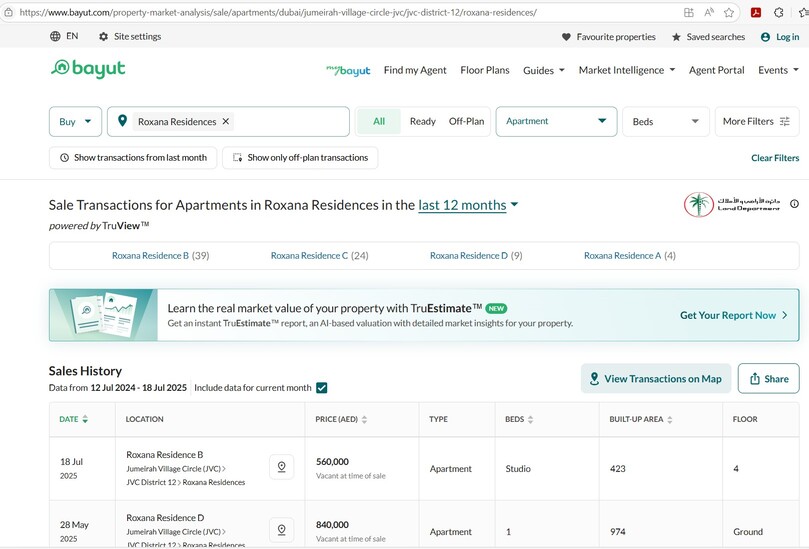Viewport: 809px width, 549px height.
Task: Sort table by Date column
Action: point(74,419)
